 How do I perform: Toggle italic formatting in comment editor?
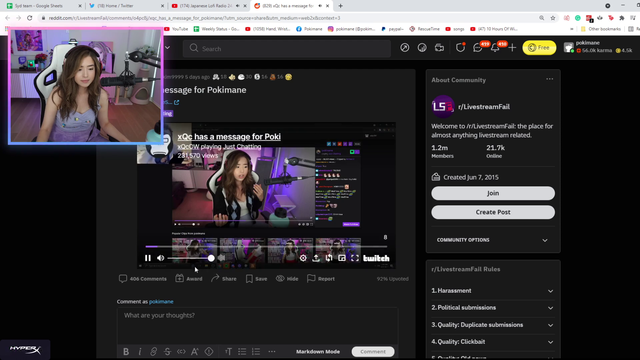coord(140,351)
